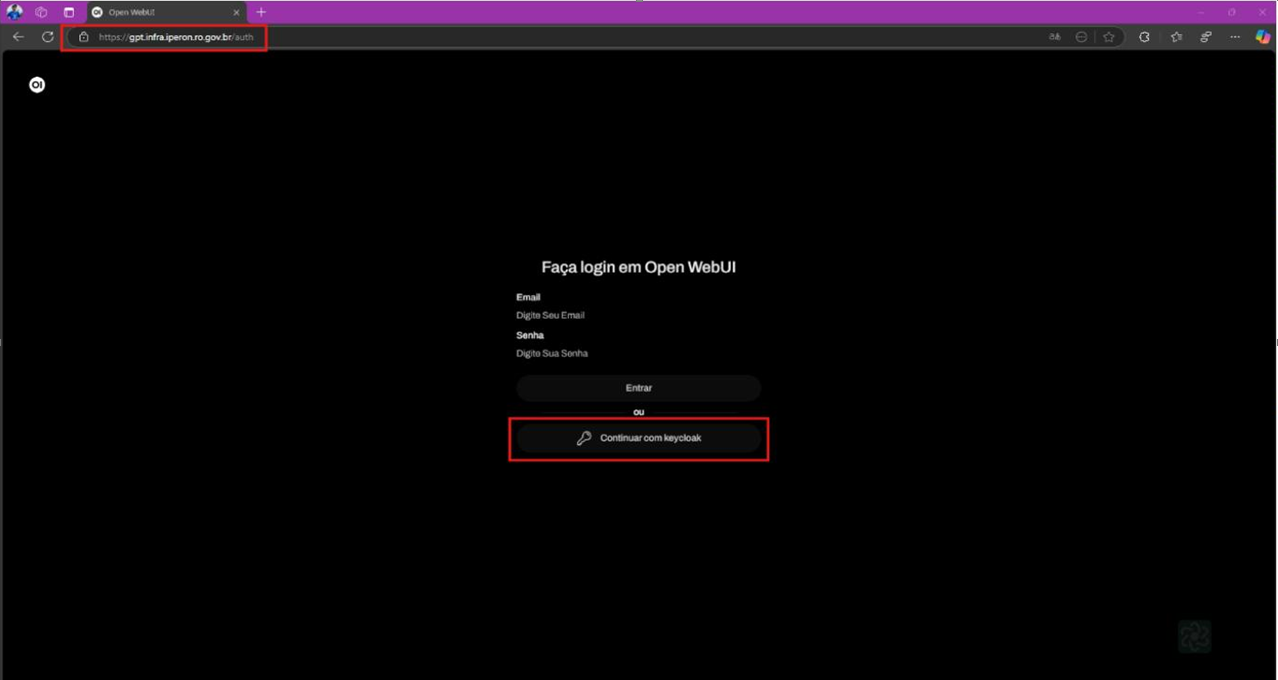Viewport: 1278px width, 680px height.
Task: Open the collections icon in toolbar
Action: (1206, 37)
